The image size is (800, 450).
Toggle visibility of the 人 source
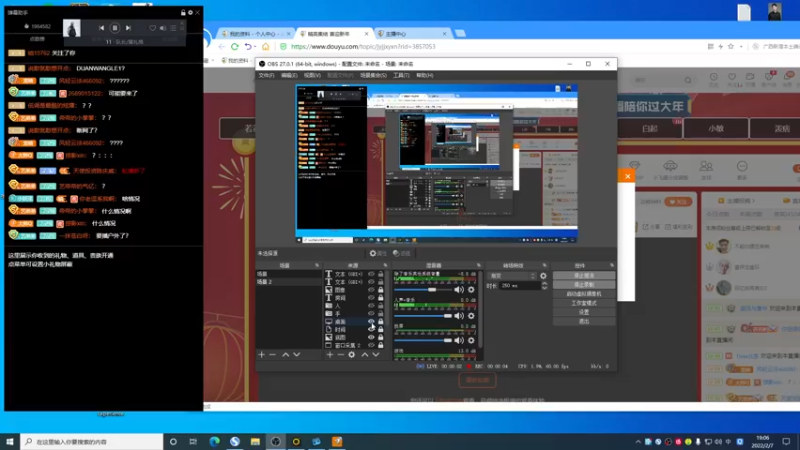(371, 306)
